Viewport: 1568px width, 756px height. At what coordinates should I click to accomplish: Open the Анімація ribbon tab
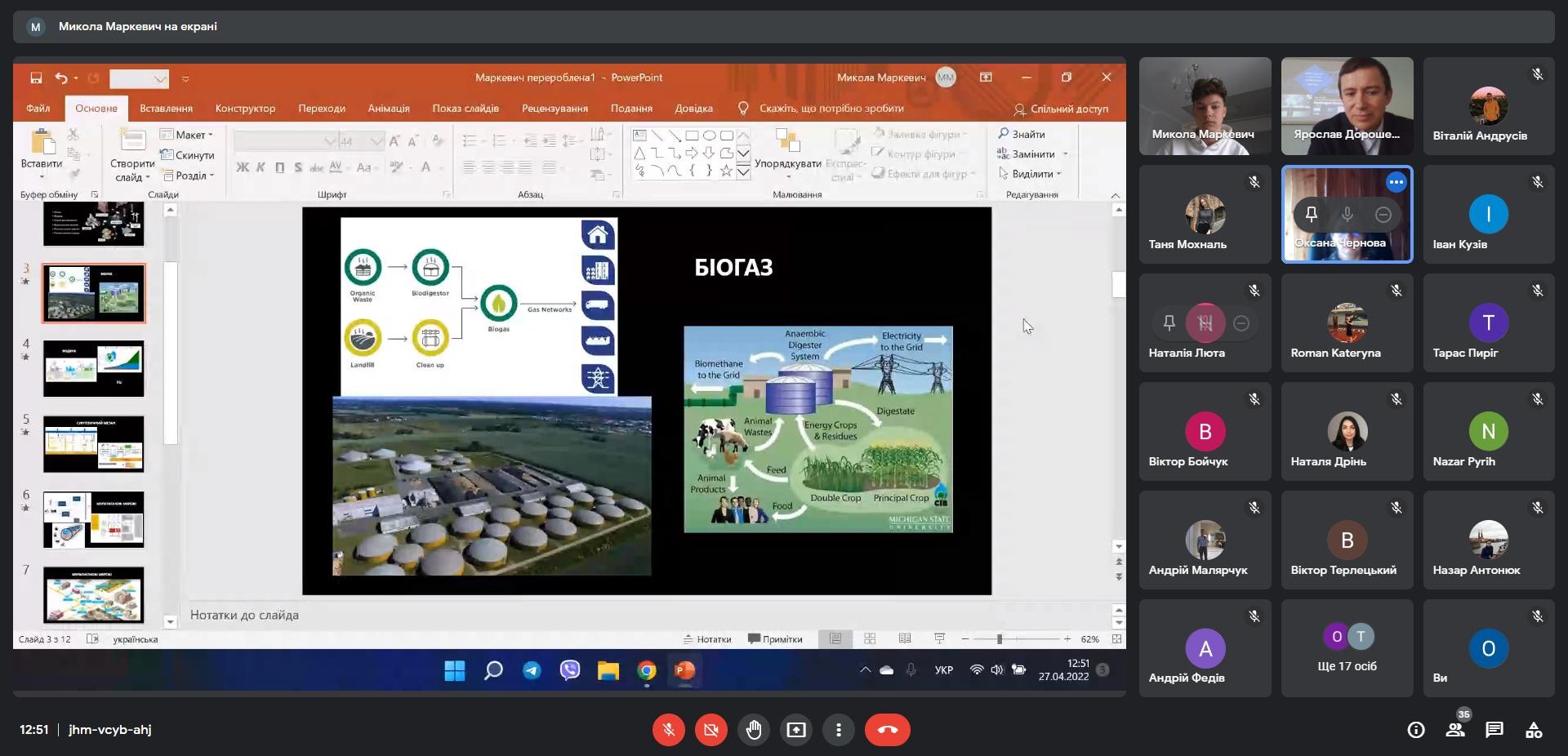coord(388,109)
